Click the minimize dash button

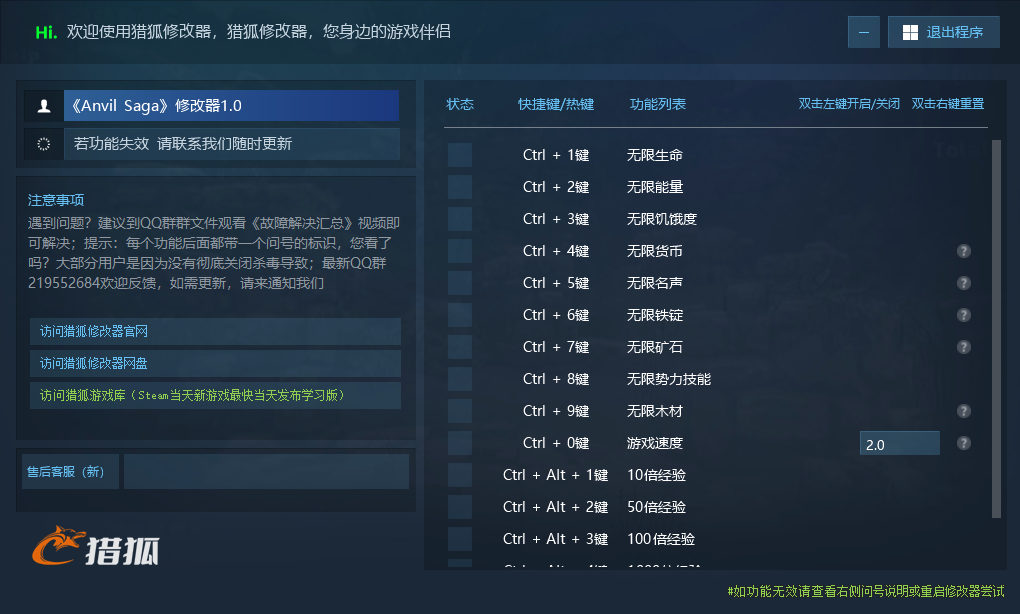click(x=864, y=33)
